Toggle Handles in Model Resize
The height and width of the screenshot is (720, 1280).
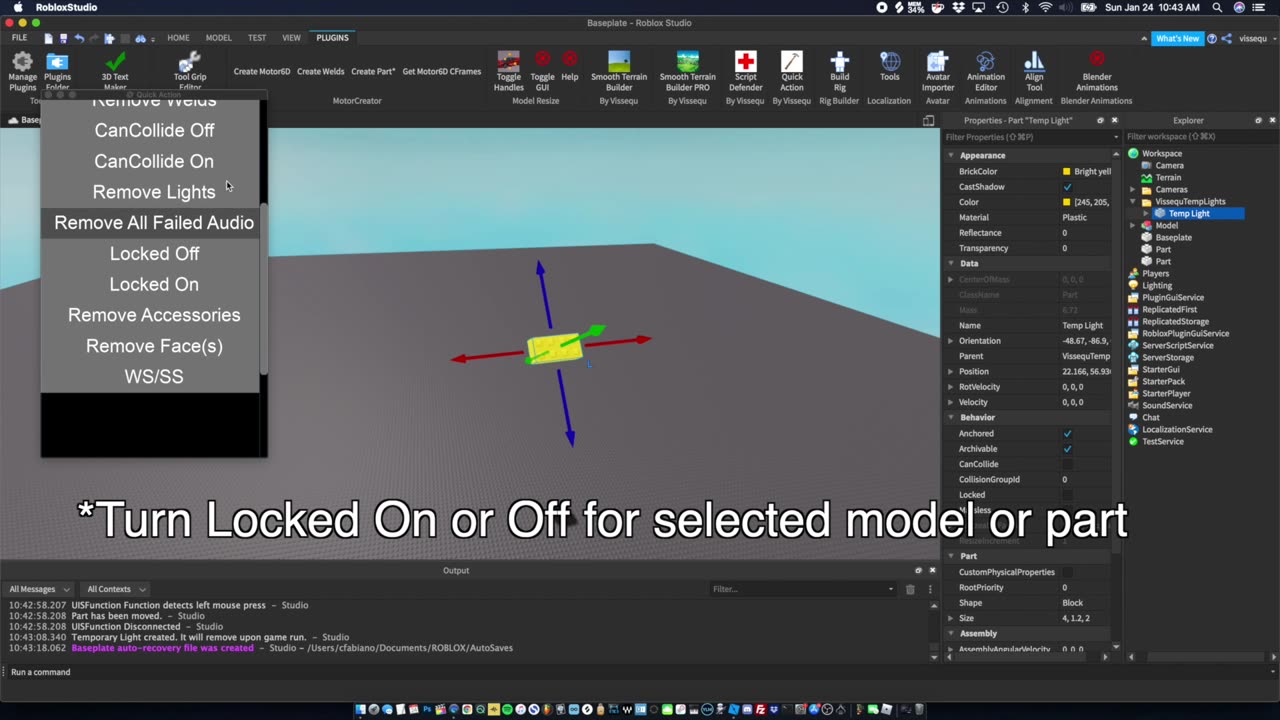click(x=509, y=71)
